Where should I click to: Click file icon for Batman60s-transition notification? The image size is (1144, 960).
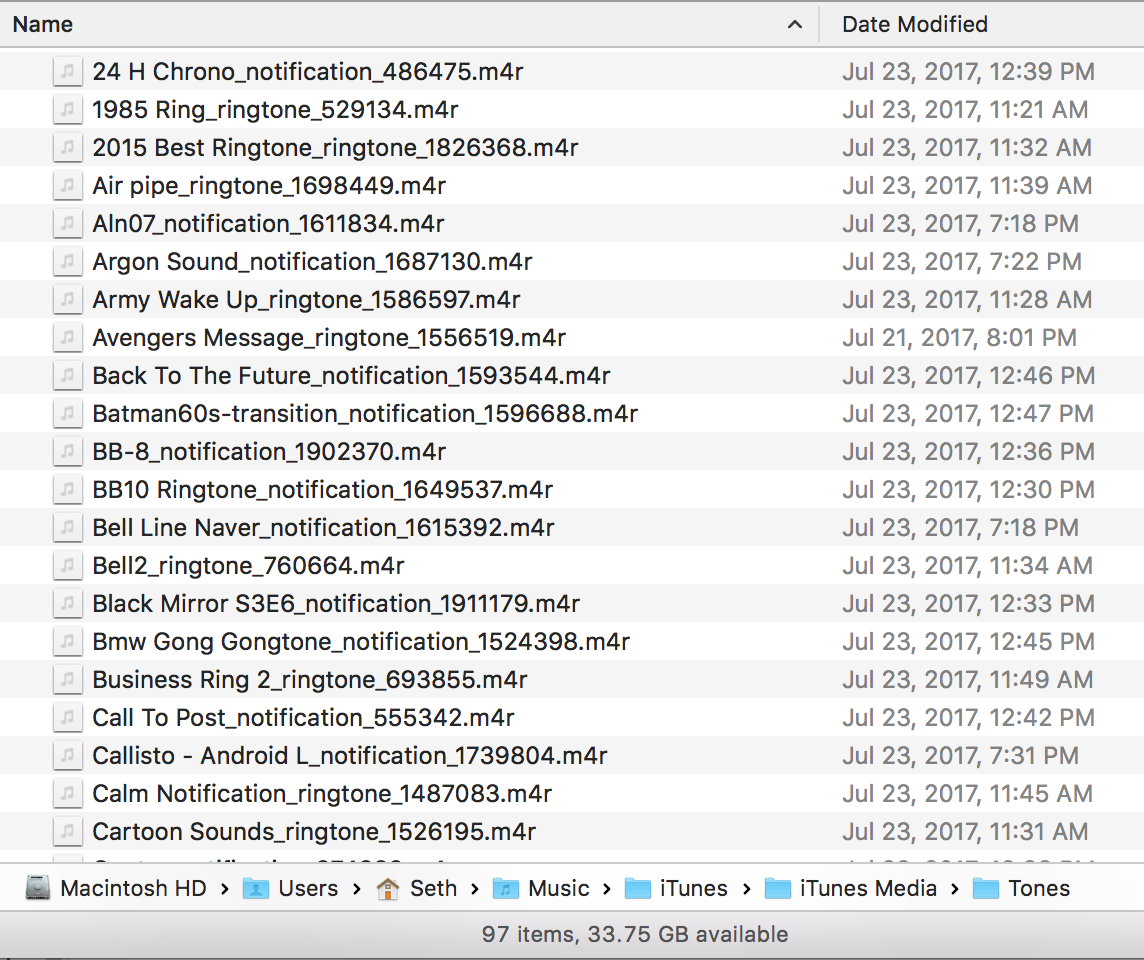pos(67,413)
